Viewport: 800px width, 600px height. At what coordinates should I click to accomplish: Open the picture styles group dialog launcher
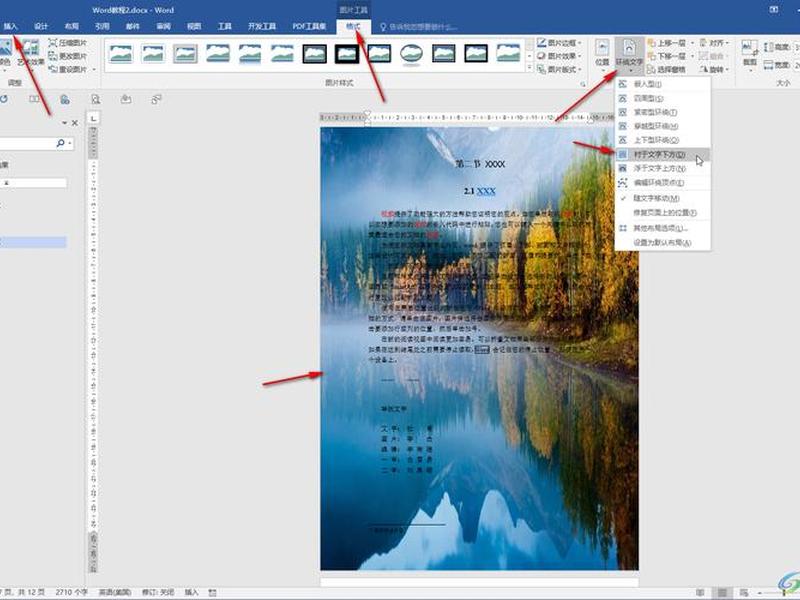(x=583, y=84)
